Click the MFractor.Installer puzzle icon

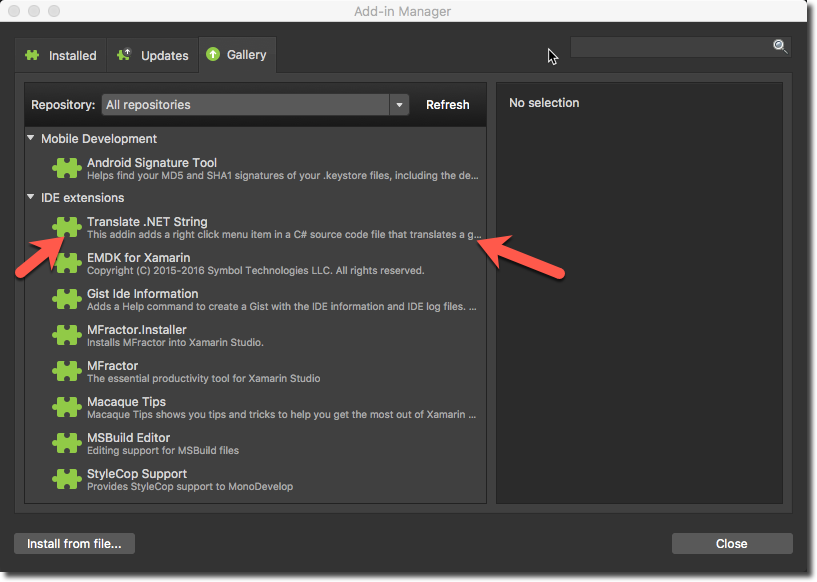click(67, 335)
